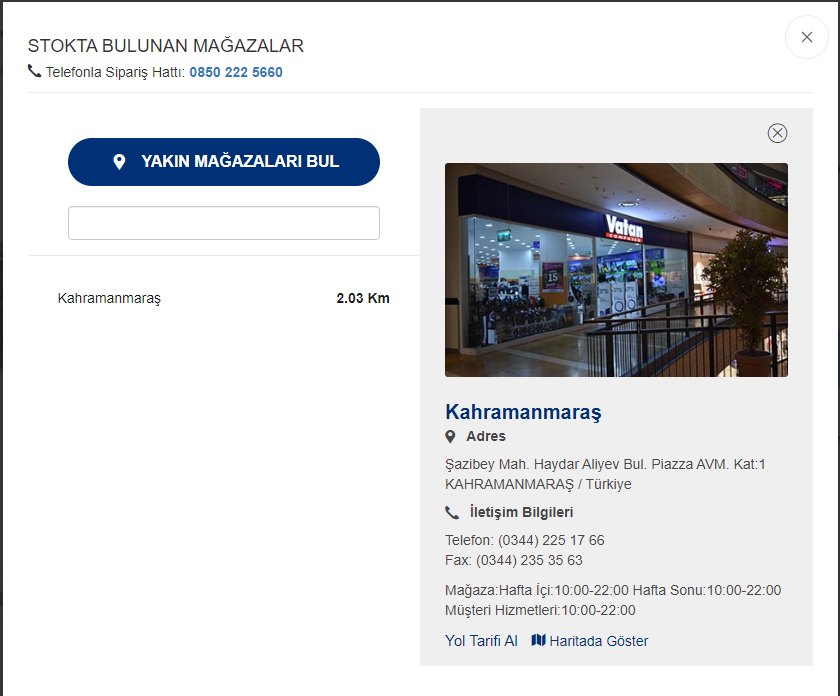Open directions via Yol Tarifi Al
This screenshot has height=696, width=840.
(x=481, y=641)
